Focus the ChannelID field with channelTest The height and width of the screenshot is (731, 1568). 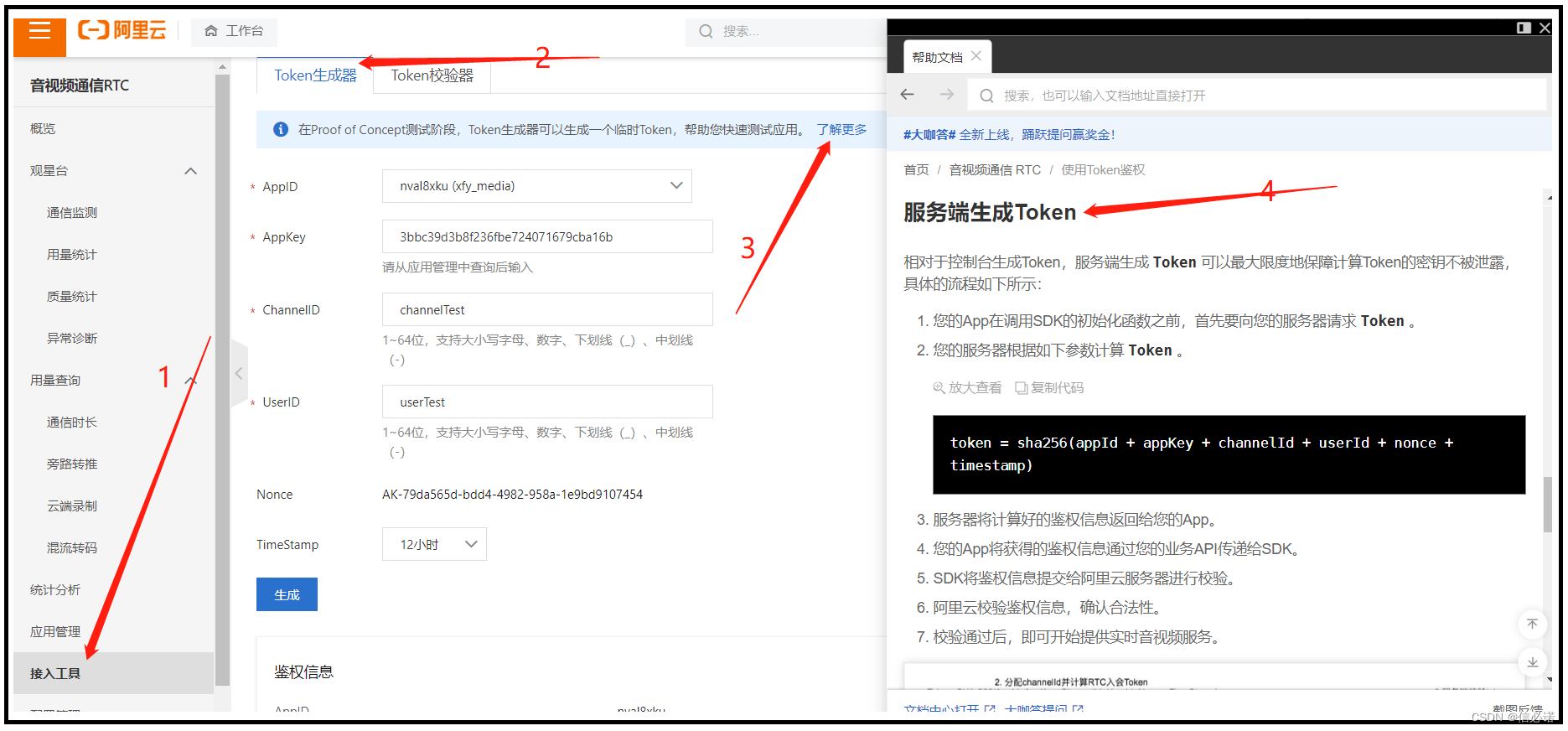[x=547, y=309]
